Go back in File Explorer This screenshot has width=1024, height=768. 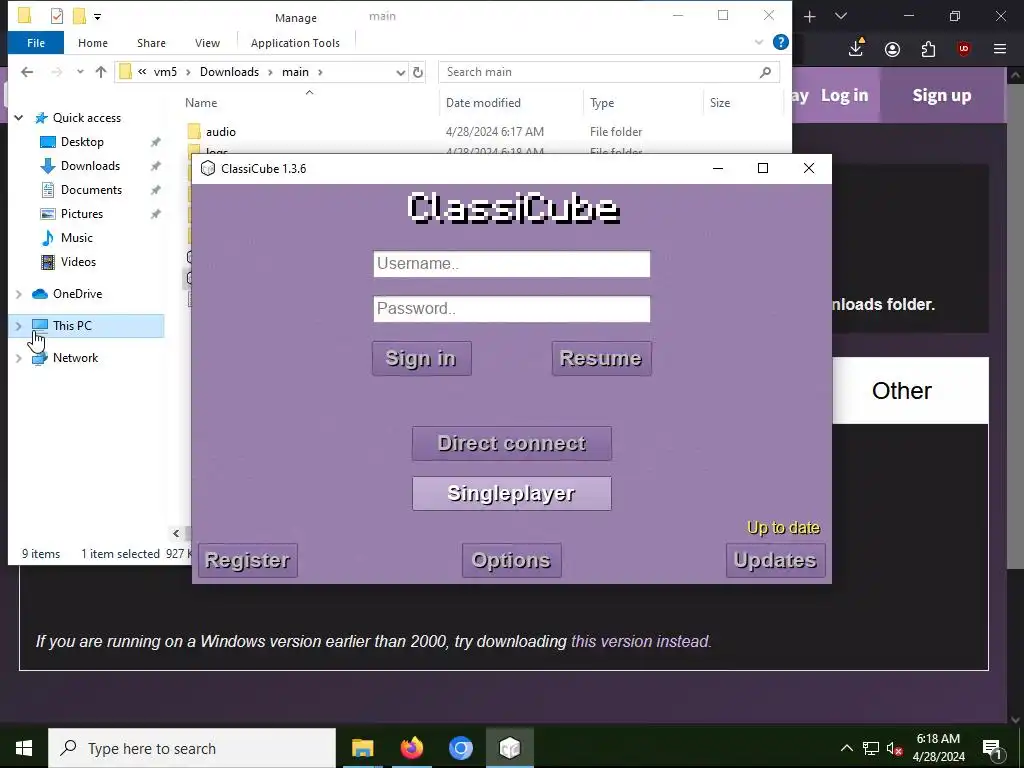click(x=27, y=72)
